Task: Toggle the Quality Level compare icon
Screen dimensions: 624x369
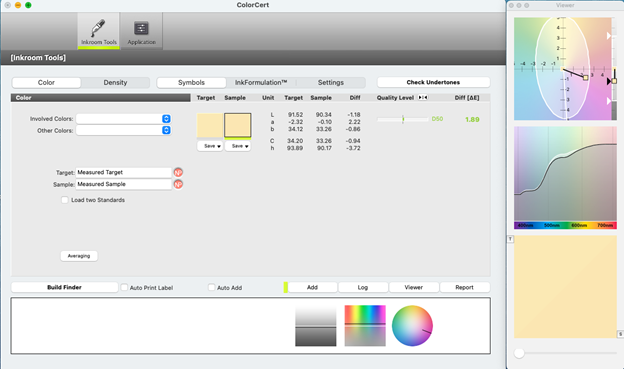Action: pos(423,98)
